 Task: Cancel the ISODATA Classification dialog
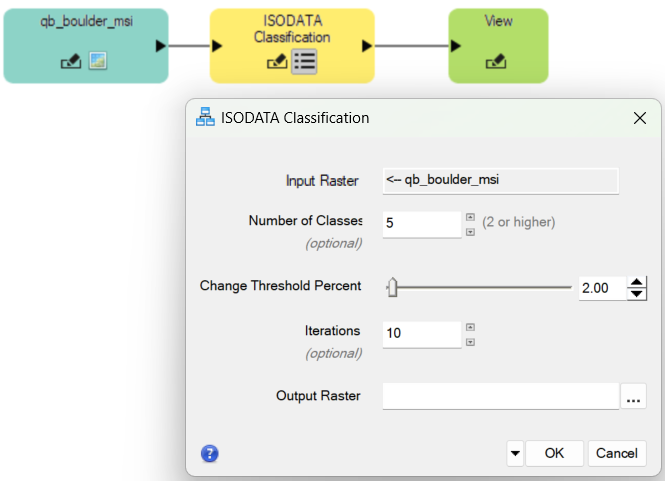coord(616,453)
